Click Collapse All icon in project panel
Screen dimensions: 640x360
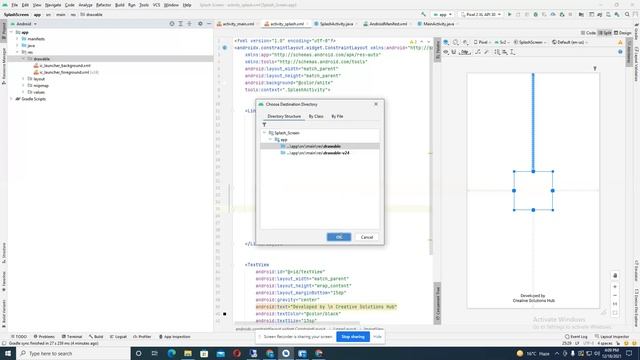[189, 24]
